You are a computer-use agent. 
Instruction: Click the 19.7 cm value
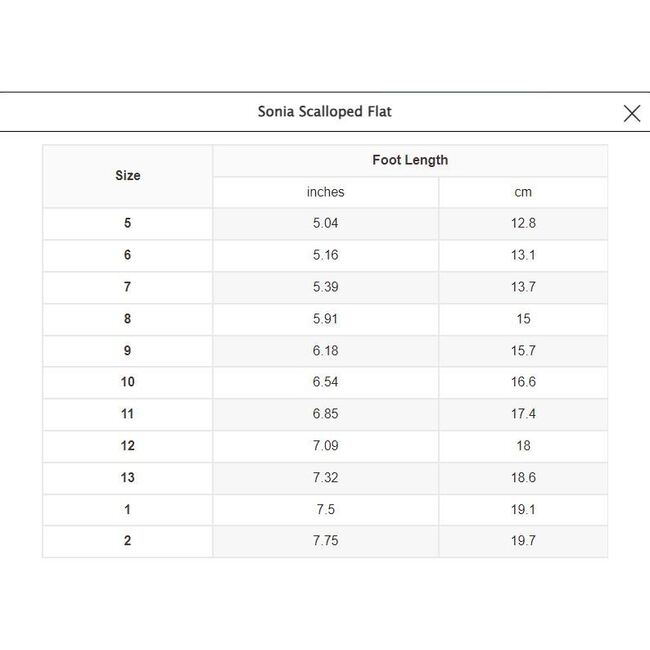pyautogui.click(x=523, y=541)
